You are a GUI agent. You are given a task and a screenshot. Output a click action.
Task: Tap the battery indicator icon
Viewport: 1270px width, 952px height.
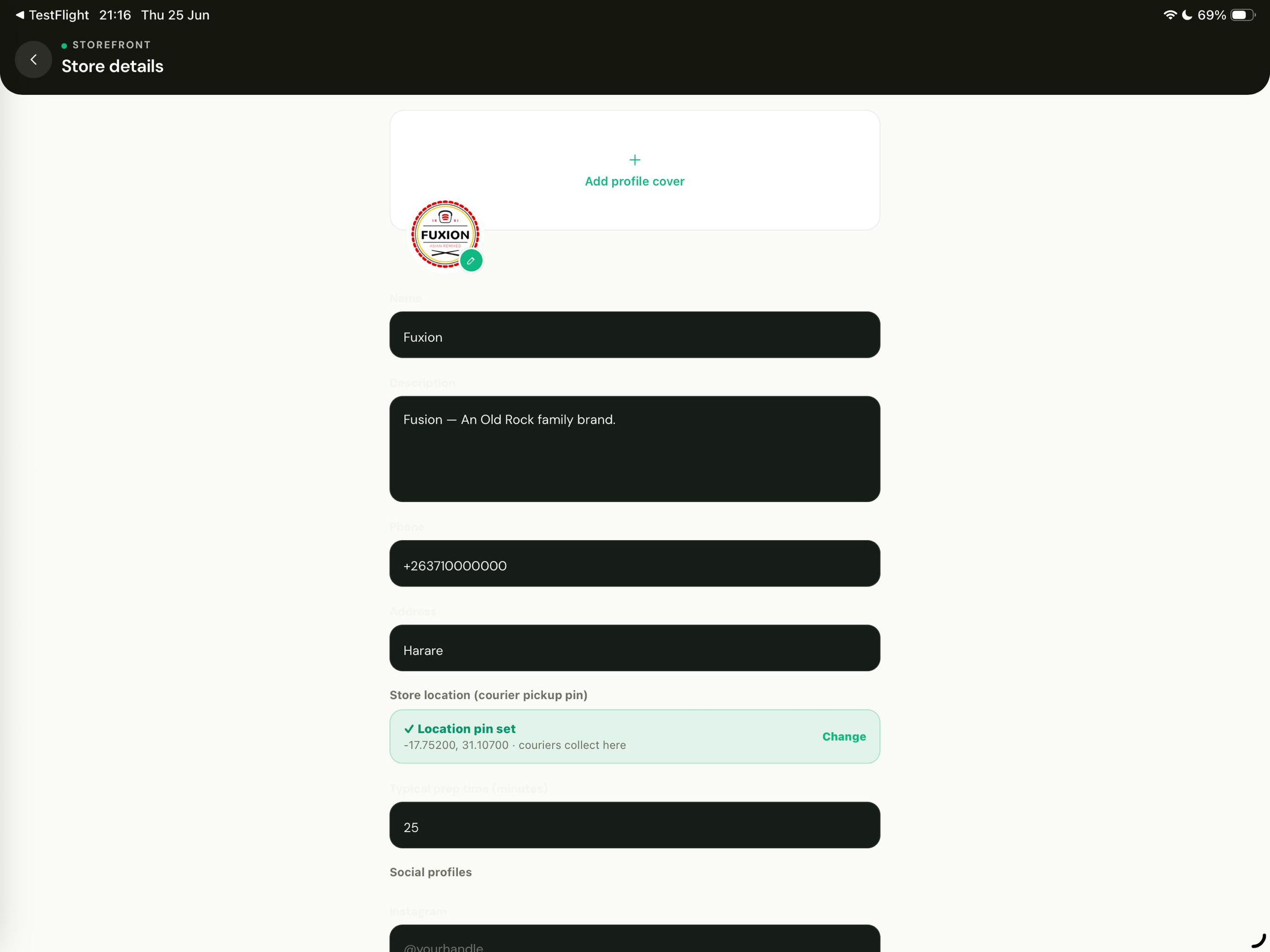1243,15
